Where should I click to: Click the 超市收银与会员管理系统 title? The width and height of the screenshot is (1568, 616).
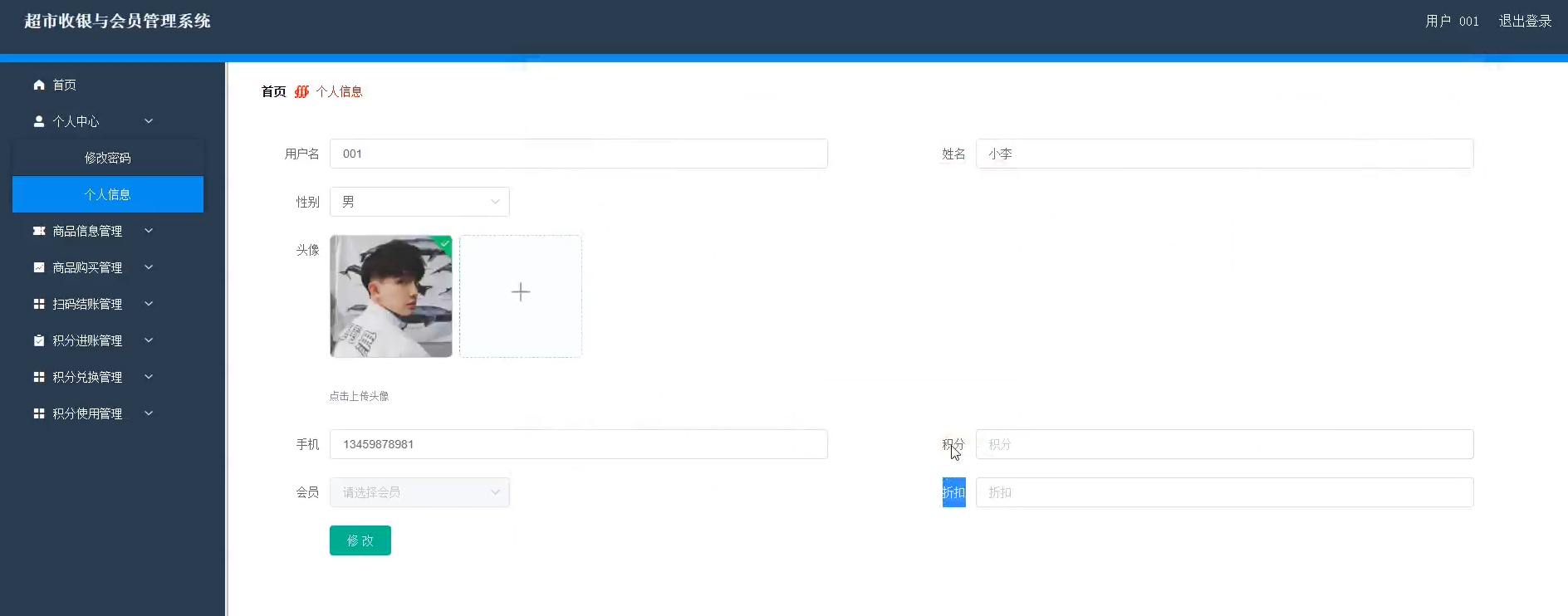(x=117, y=22)
